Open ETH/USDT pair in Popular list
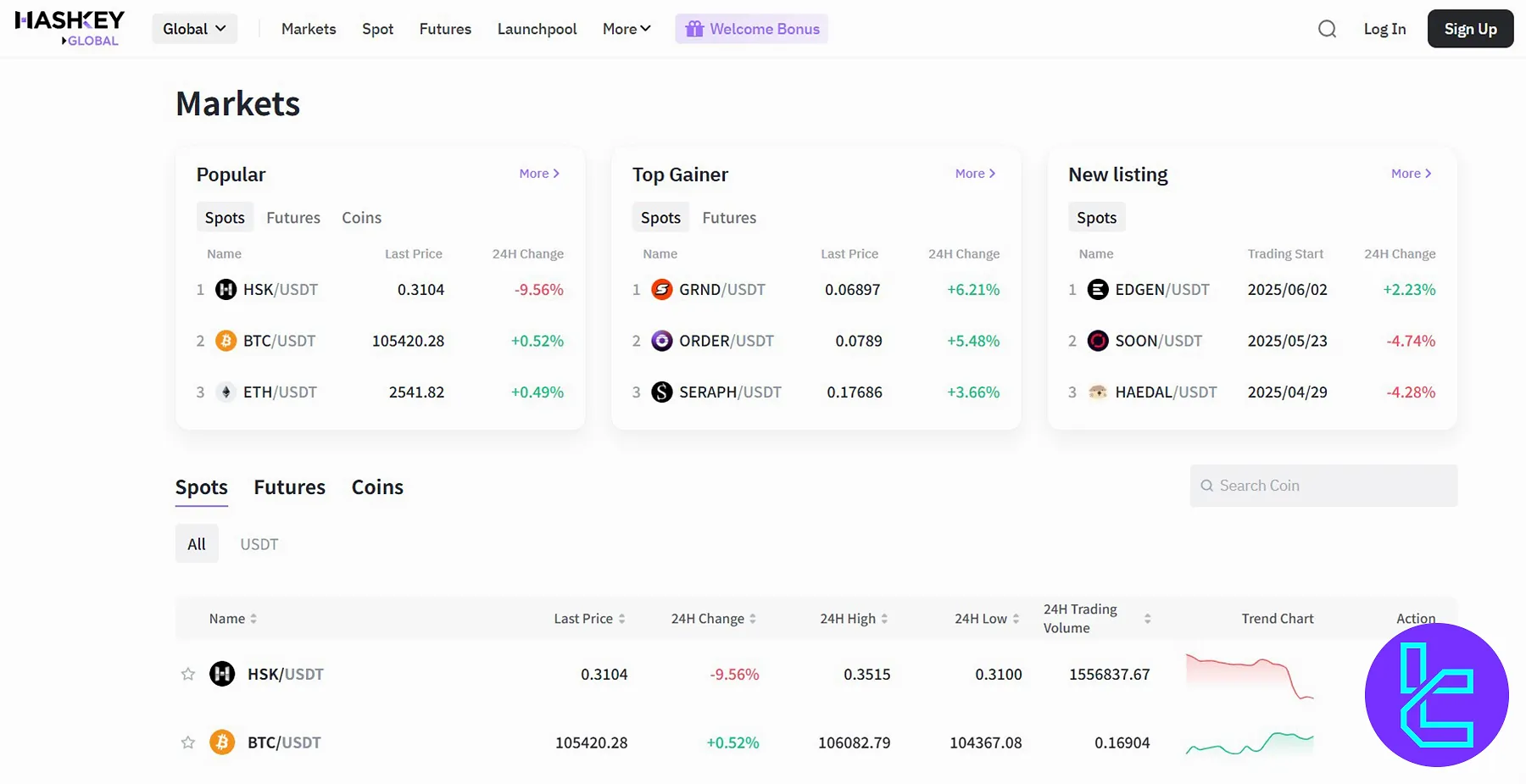Image resolution: width=1526 pixels, height=784 pixels. 281,392
